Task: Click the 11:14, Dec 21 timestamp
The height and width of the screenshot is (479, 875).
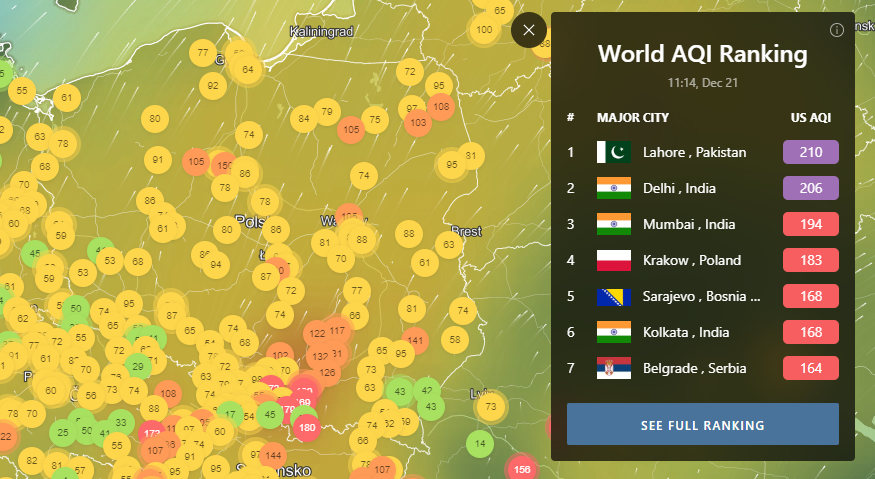Action: coord(703,83)
